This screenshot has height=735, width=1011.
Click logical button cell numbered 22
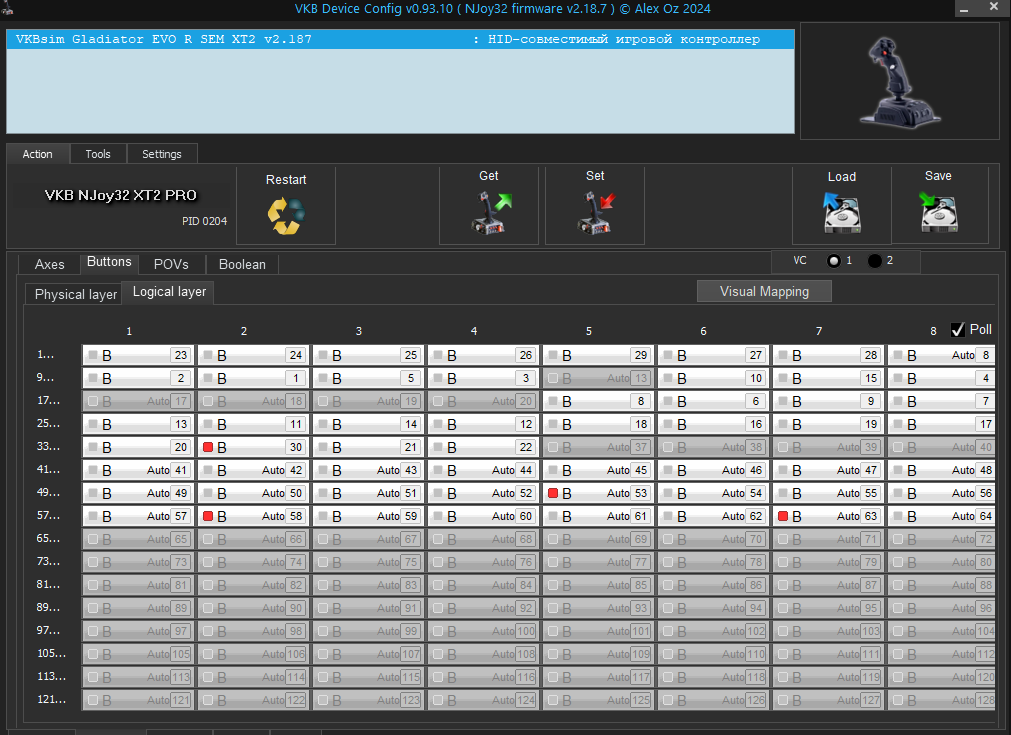[484, 447]
